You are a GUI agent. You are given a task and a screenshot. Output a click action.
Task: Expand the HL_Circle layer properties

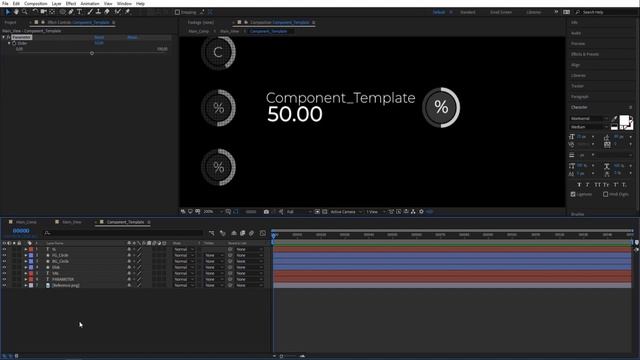[26, 255]
